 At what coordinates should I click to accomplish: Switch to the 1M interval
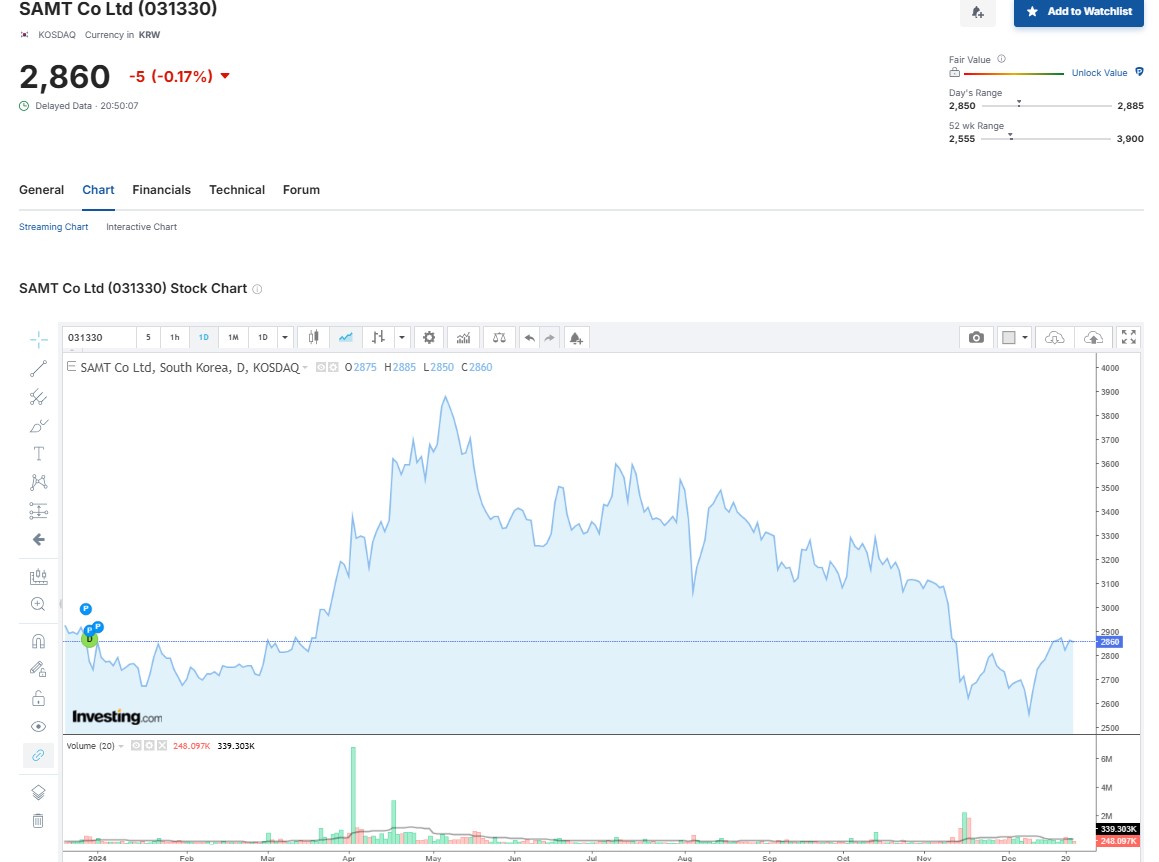(x=233, y=337)
